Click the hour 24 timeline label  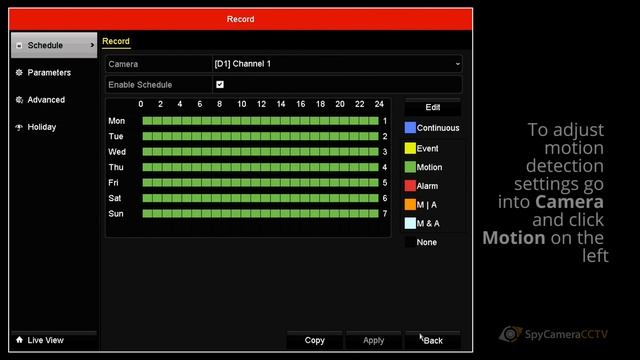point(379,104)
